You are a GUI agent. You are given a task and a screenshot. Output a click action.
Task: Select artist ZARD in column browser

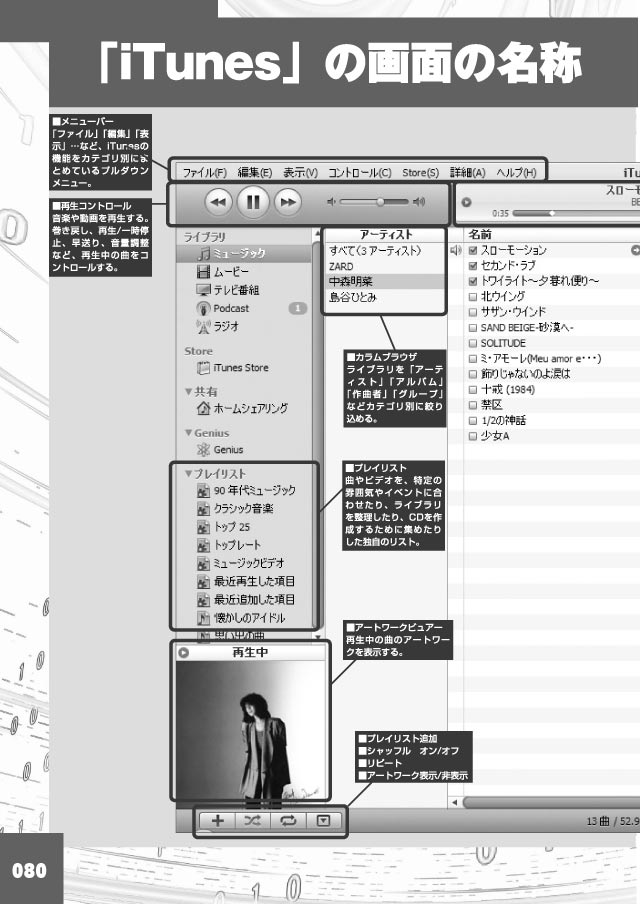pos(341,266)
